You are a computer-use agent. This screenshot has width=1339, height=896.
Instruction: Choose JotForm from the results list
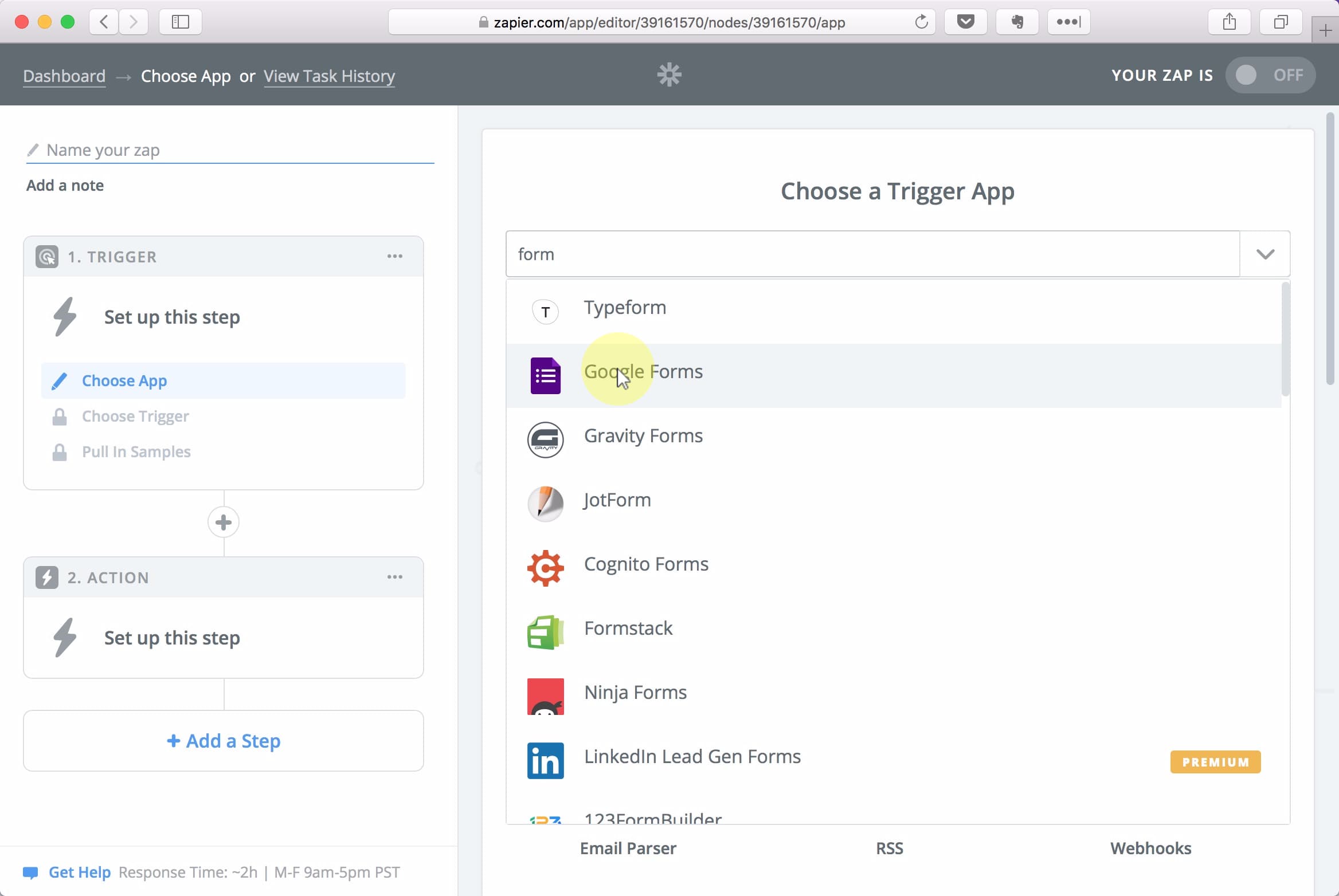(x=894, y=504)
